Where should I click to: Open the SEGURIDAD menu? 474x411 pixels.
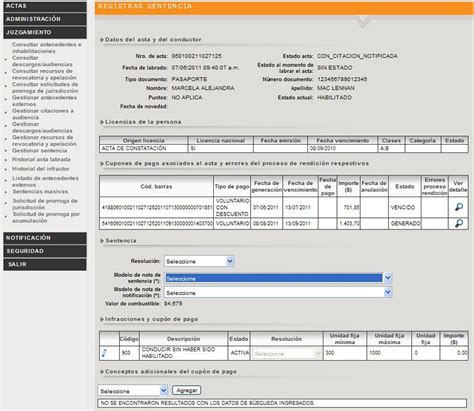coord(45,251)
